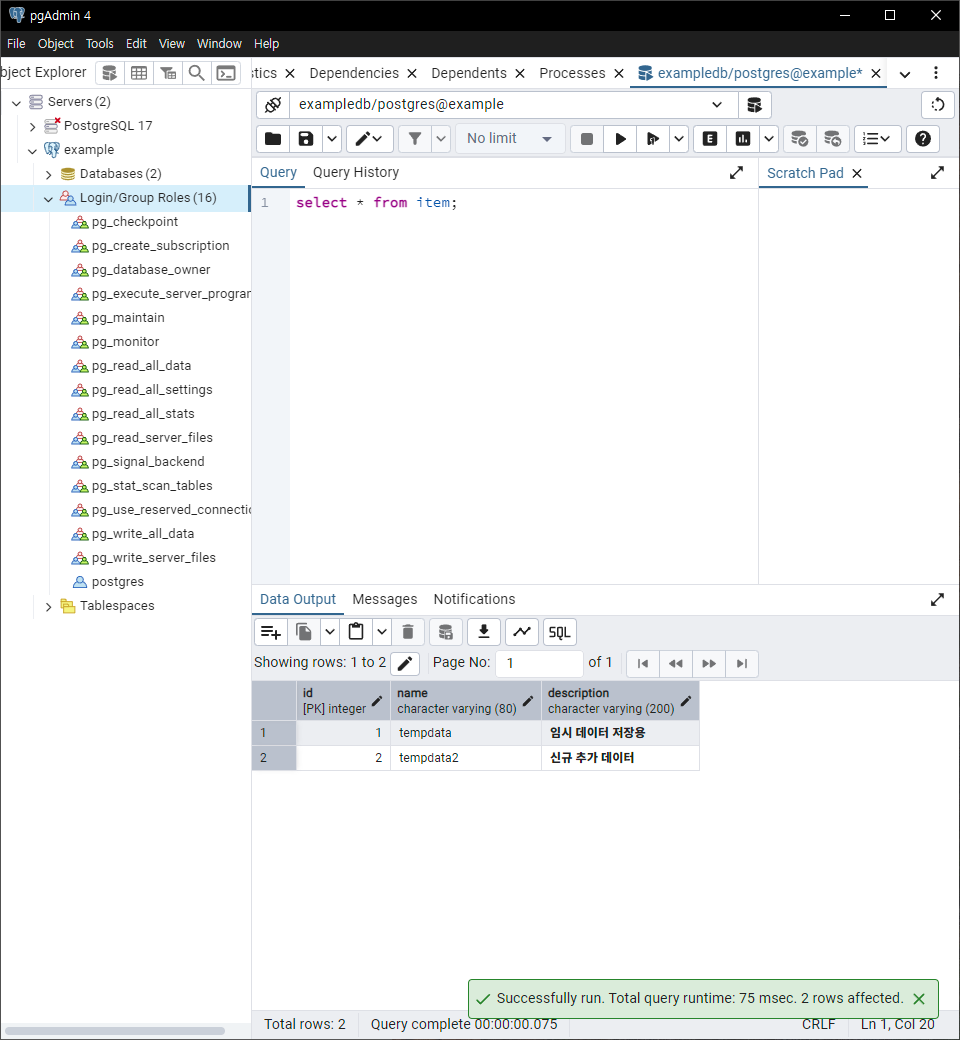The height and width of the screenshot is (1040, 960).
Task: Open the paste options dropdown in Data Output
Action: pyautogui.click(x=382, y=632)
